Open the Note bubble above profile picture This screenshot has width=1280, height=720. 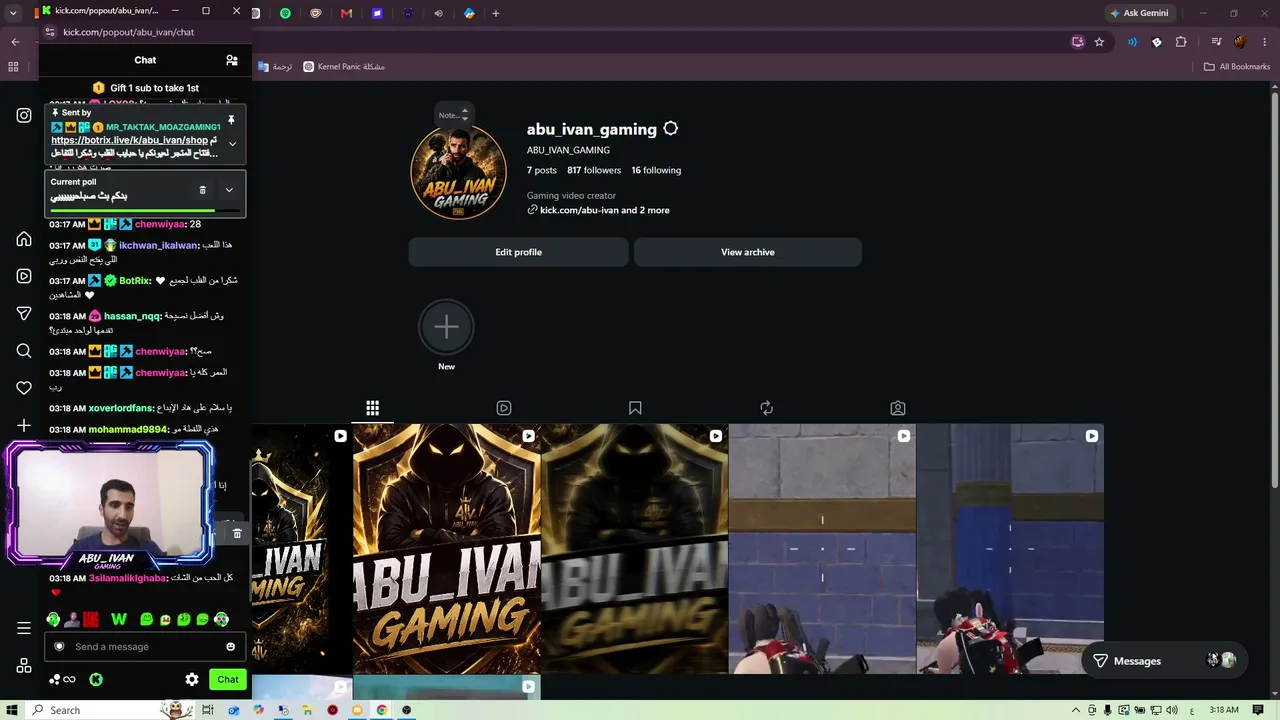pyautogui.click(x=453, y=115)
